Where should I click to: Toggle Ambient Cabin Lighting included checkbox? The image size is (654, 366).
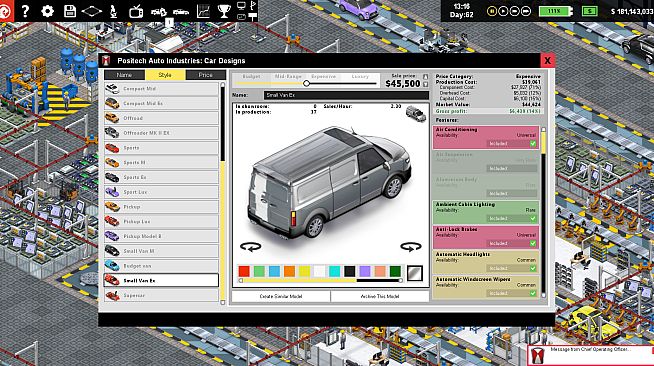coord(533,218)
